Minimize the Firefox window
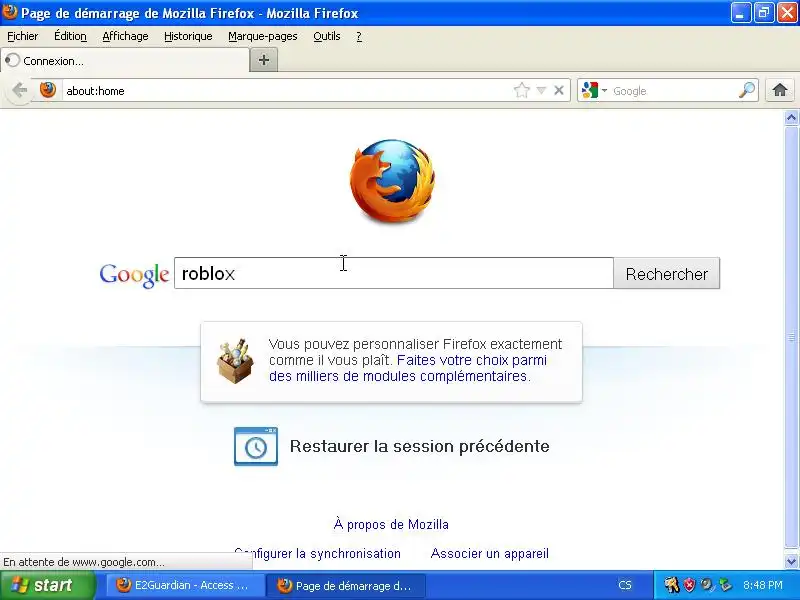 coord(740,13)
